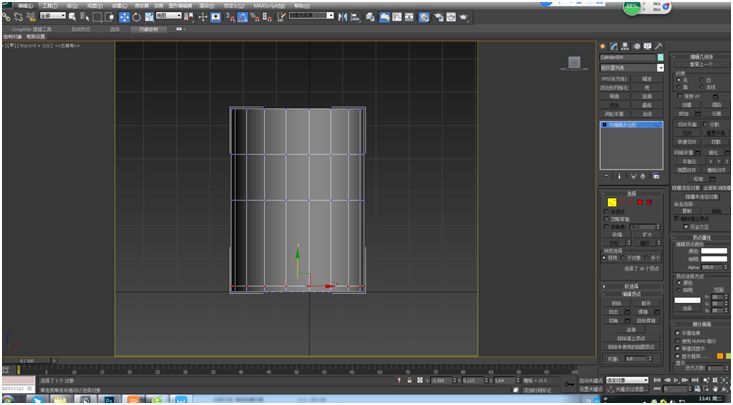Image resolution: width=733 pixels, height=405 pixels.
Task: Toggle the 3D Snaps icon
Action: [x=230, y=17]
